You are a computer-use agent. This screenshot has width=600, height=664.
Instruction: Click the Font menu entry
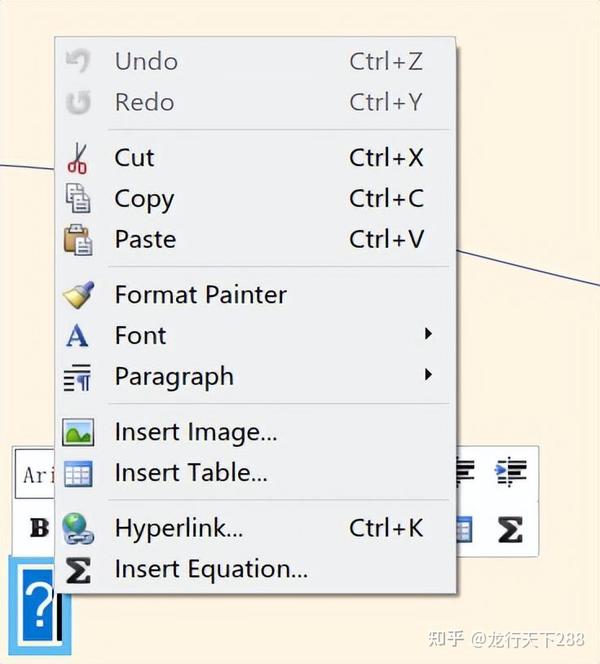[141, 335]
